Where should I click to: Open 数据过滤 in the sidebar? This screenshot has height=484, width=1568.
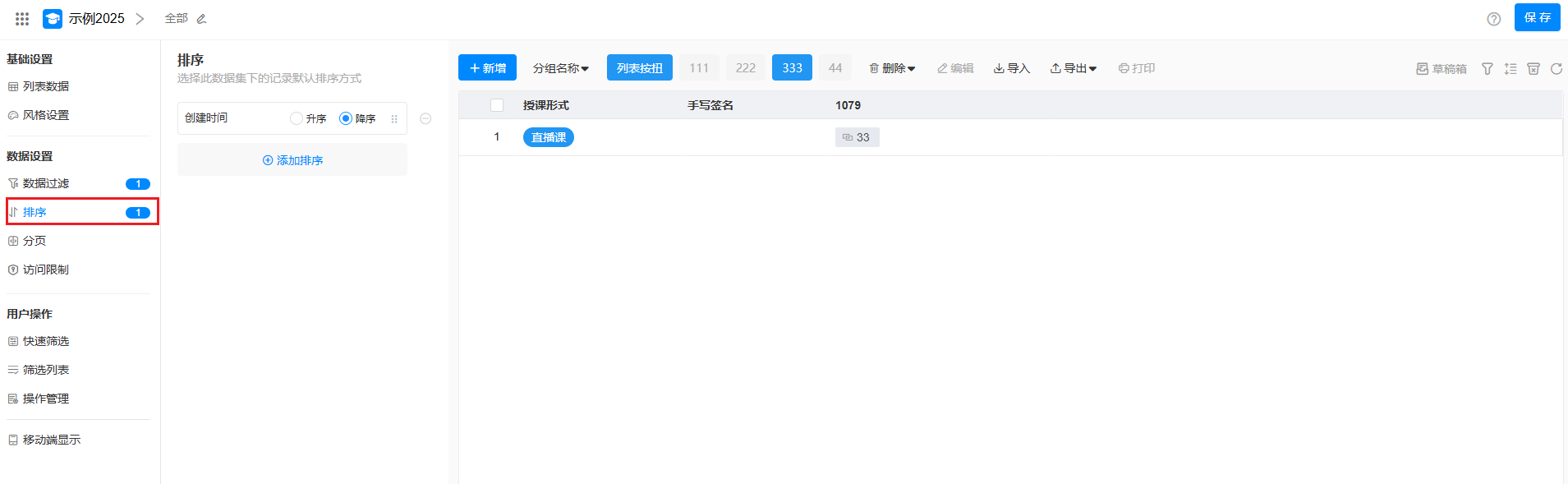pos(46,183)
